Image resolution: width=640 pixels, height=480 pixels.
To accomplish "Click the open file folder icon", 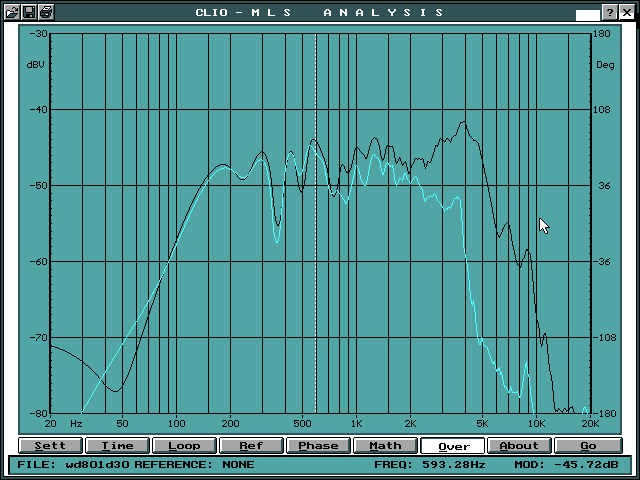I will click(11, 12).
